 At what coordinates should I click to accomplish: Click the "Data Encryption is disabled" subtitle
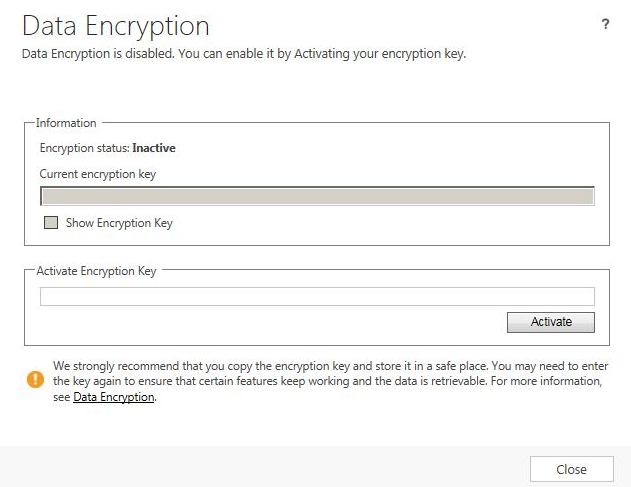click(x=244, y=53)
